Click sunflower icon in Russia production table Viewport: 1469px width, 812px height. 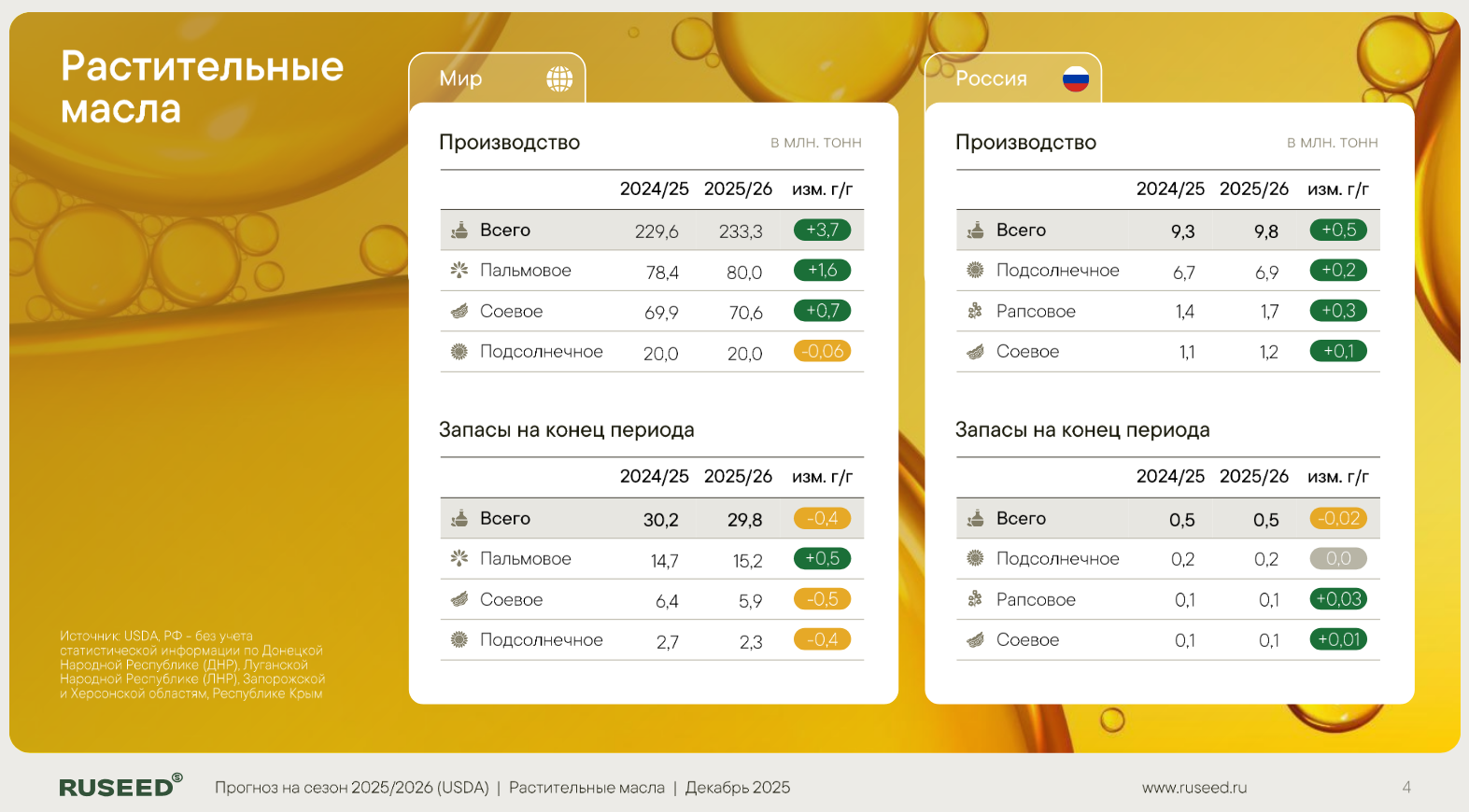click(975, 271)
